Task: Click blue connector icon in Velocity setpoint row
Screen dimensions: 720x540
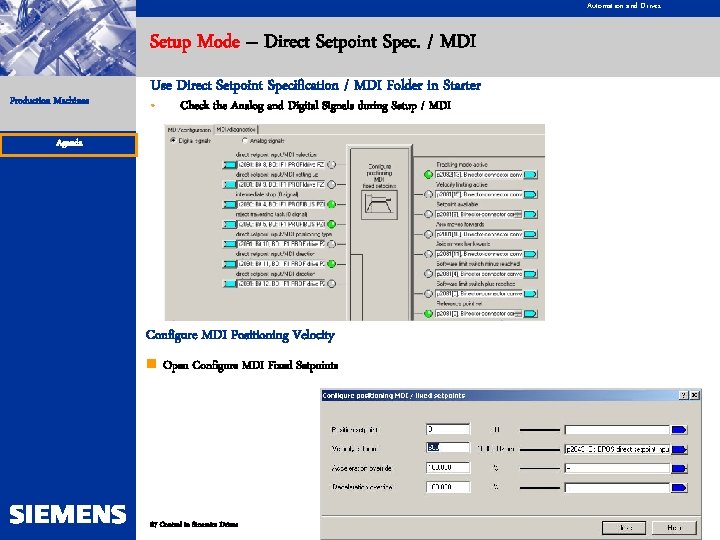Action: click(679, 450)
